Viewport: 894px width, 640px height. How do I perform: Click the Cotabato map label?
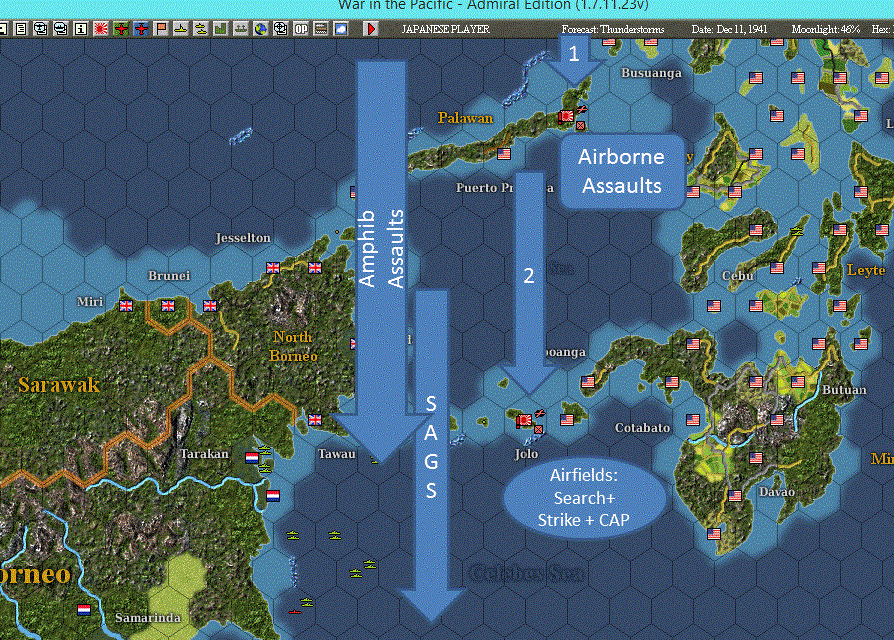pyautogui.click(x=642, y=428)
